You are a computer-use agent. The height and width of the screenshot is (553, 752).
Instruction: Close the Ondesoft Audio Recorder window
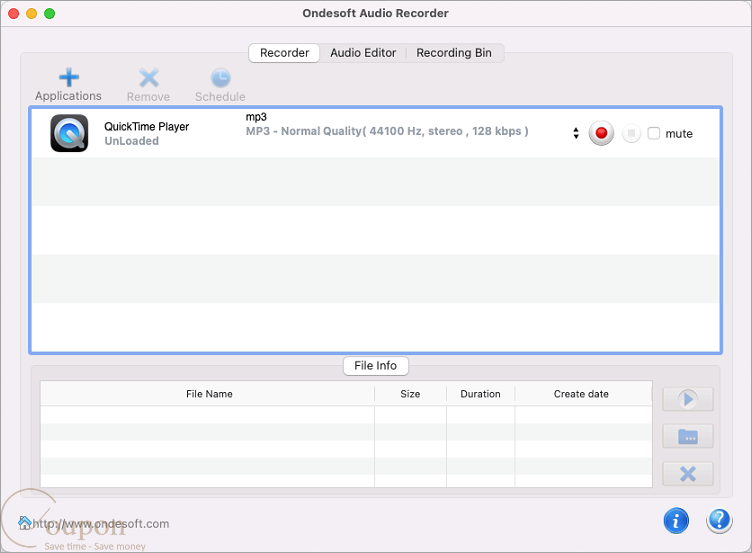tap(13, 13)
